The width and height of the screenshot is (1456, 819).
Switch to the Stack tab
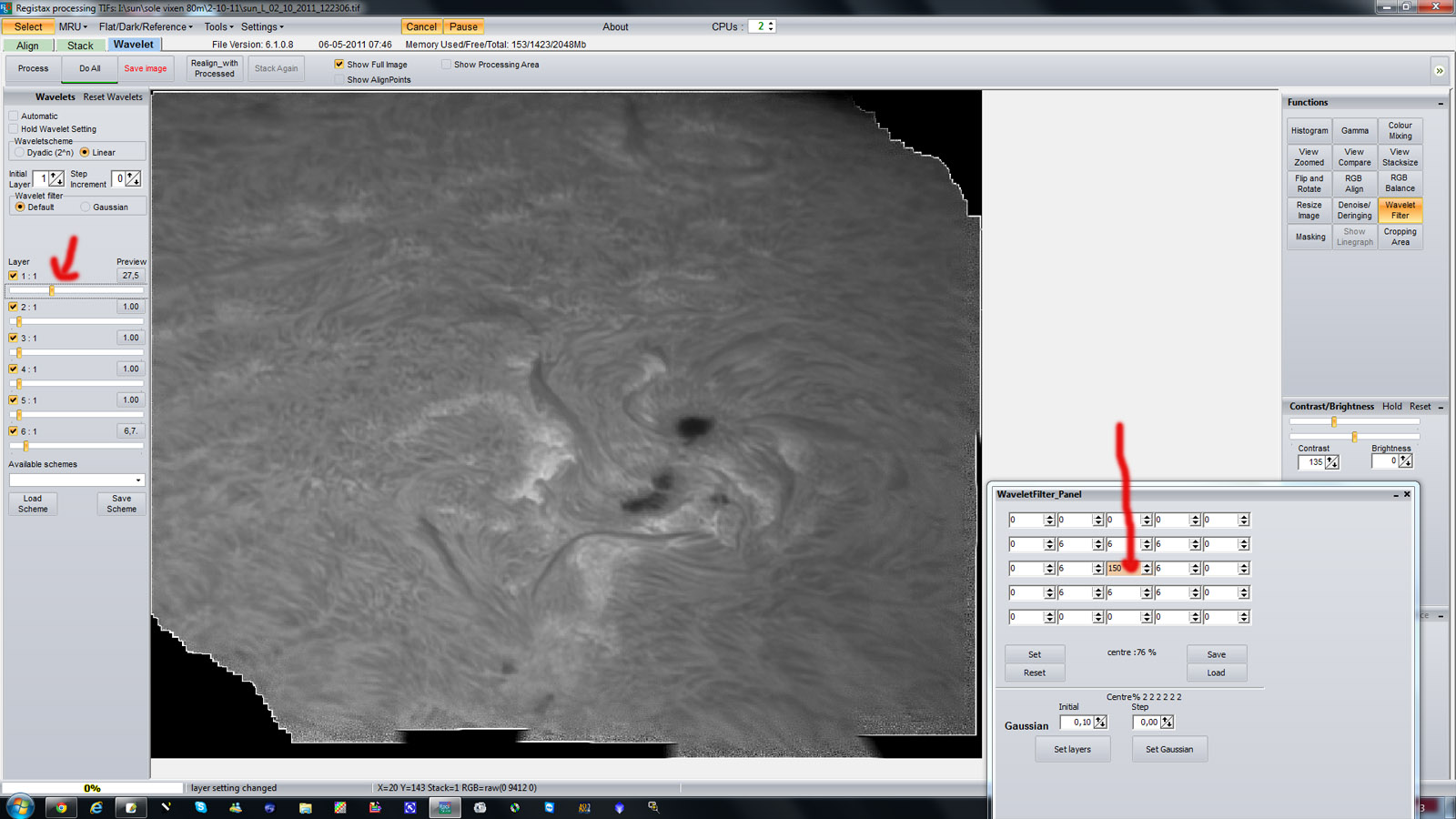tap(80, 45)
